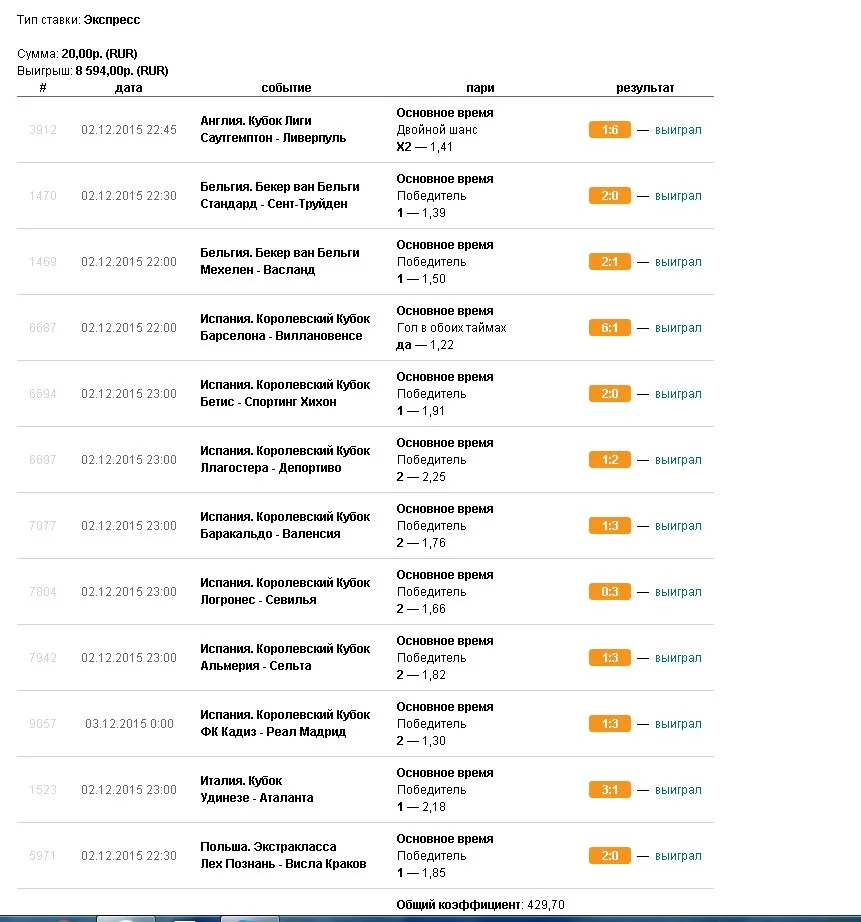Image resolution: width=861 pixels, height=922 pixels.
Task: Click 'выиграл' link for Бетис - Спортинг Хихон
Action: tap(678, 394)
